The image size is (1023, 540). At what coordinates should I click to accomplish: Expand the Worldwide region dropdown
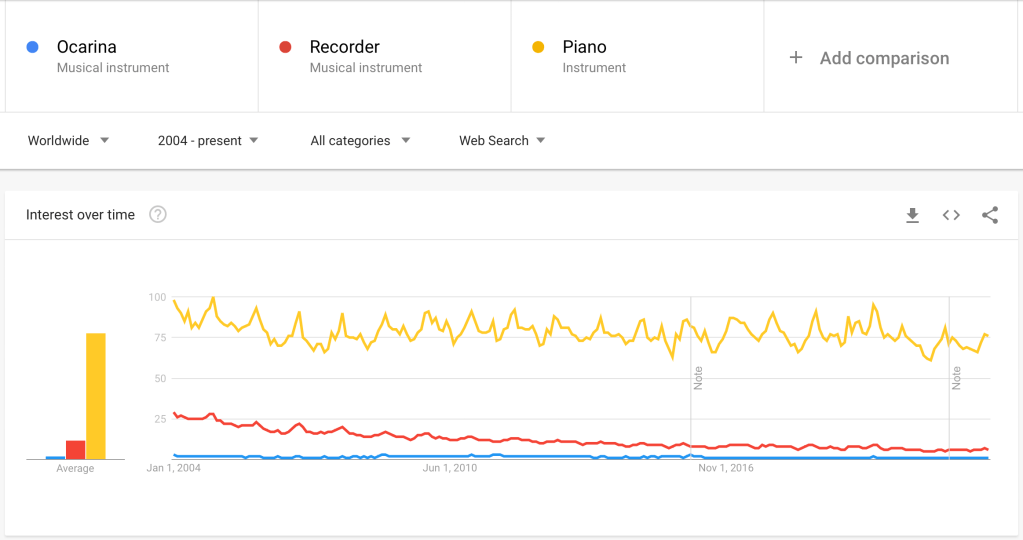pos(68,141)
